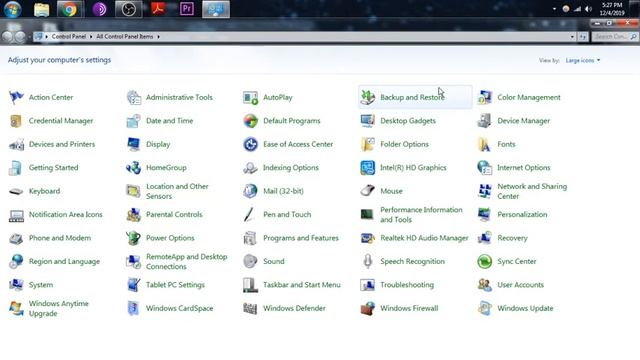Open Windows Anytime Upgrade link
The height and width of the screenshot is (360, 640).
pos(59,309)
